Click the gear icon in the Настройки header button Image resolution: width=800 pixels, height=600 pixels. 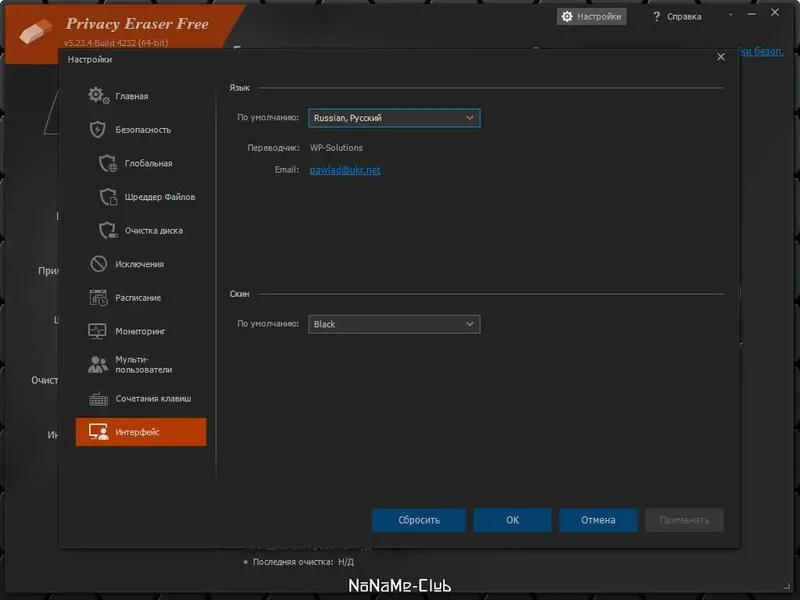tap(567, 16)
